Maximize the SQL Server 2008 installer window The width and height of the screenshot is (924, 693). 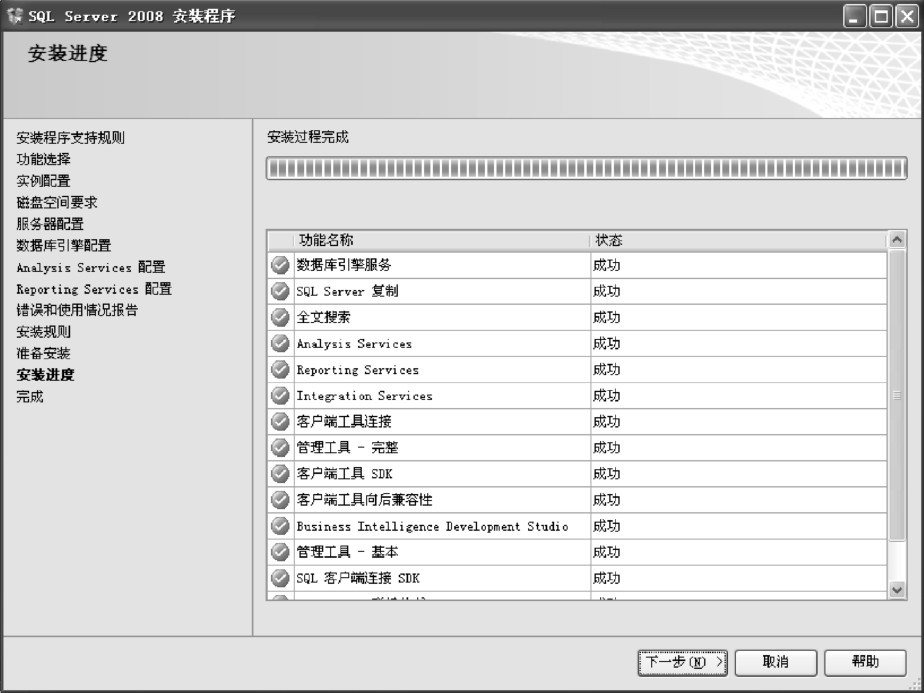(x=881, y=16)
